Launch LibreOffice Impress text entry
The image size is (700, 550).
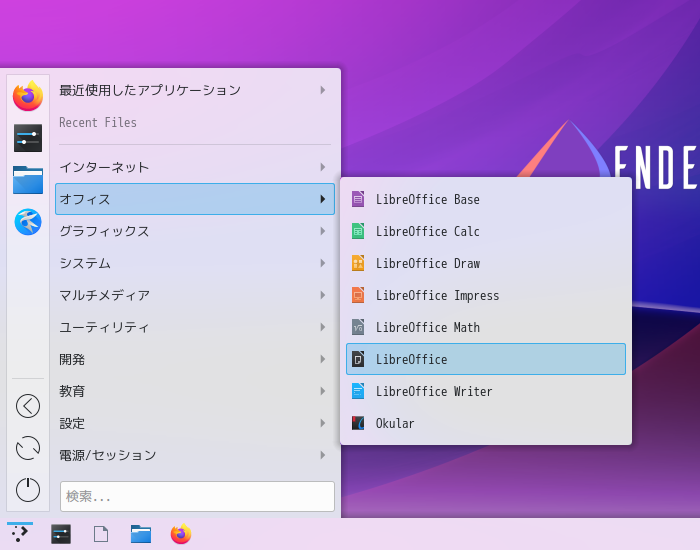pyautogui.click(x=438, y=296)
